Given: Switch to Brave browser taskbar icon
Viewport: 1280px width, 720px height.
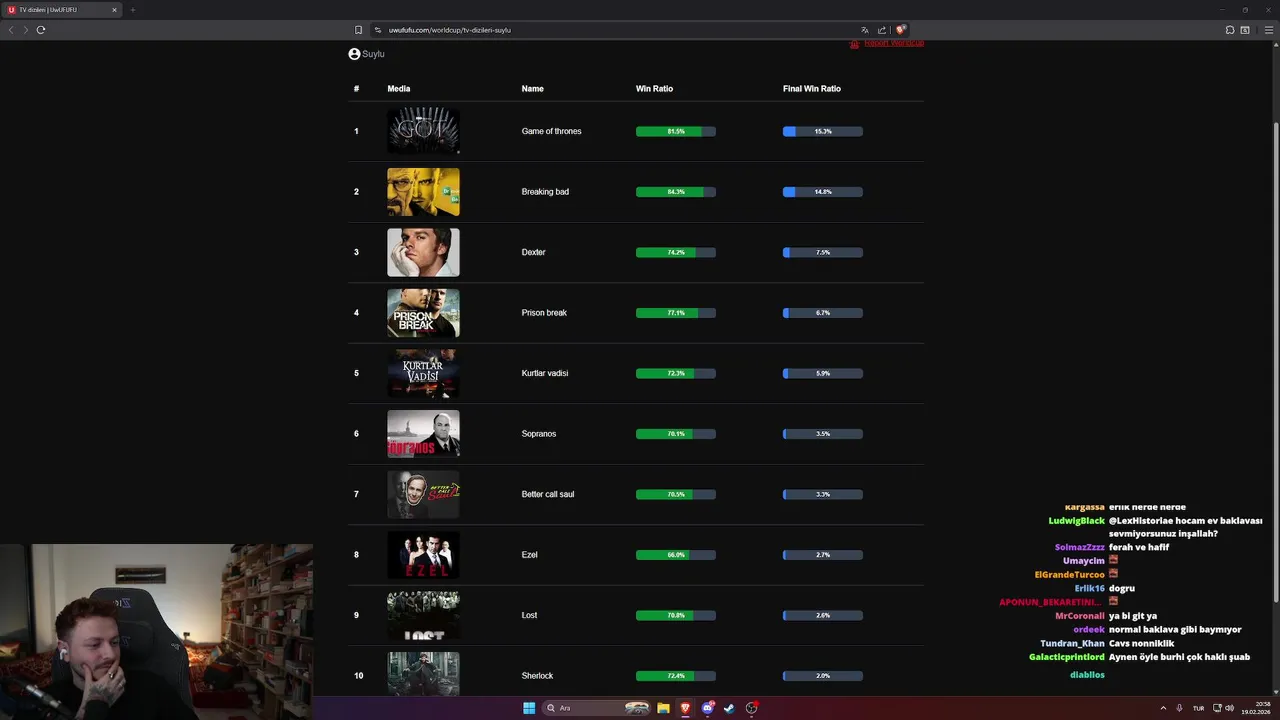Looking at the screenshot, I should [x=685, y=708].
